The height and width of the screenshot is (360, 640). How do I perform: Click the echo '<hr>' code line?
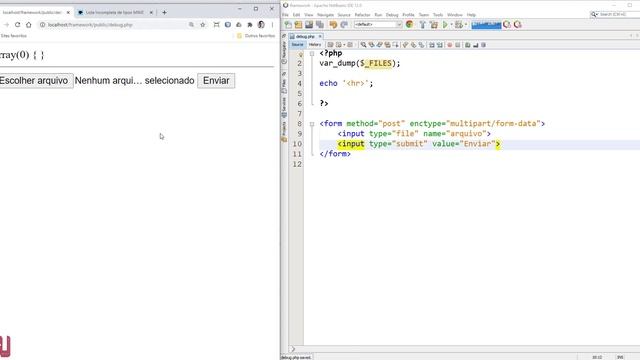tap(346, 83)
